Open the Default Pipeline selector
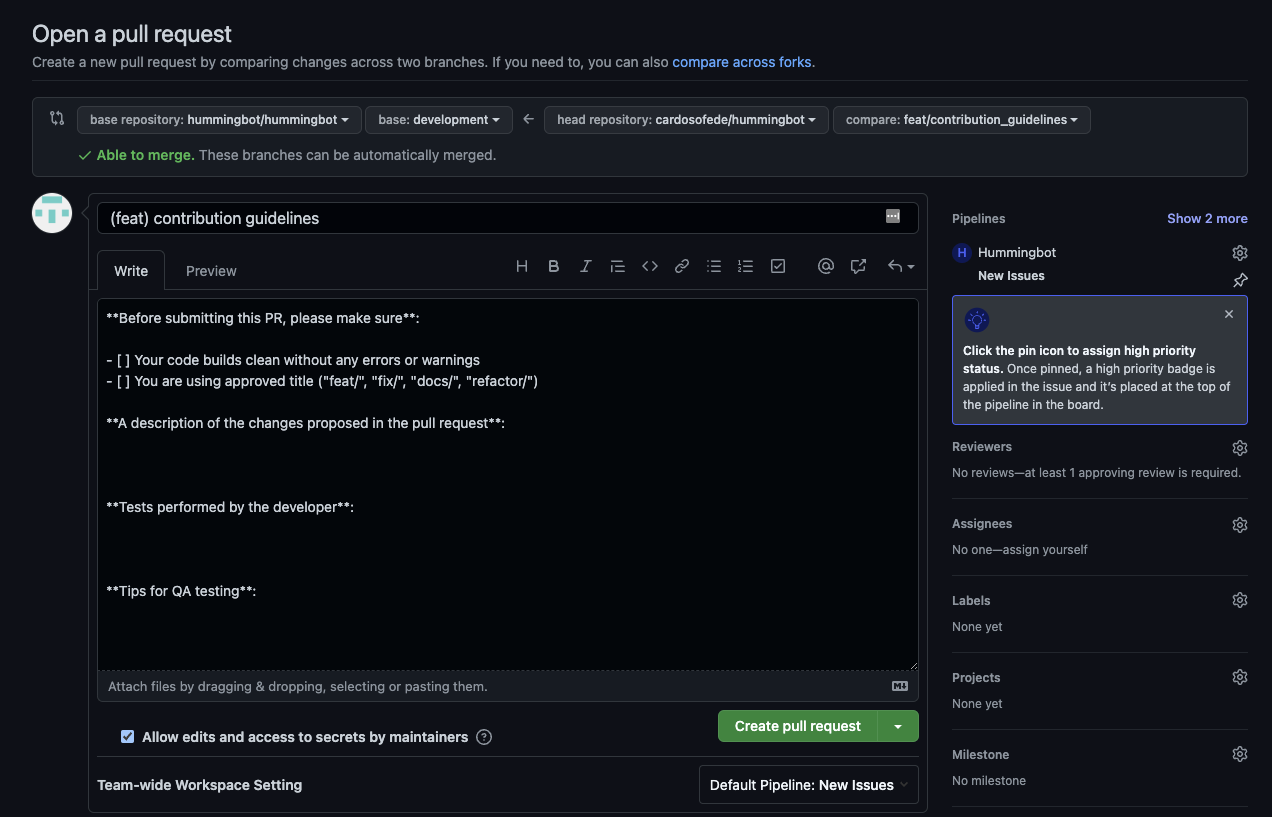The height and width of the screenshot is (817, 1272). click(808, 784)
